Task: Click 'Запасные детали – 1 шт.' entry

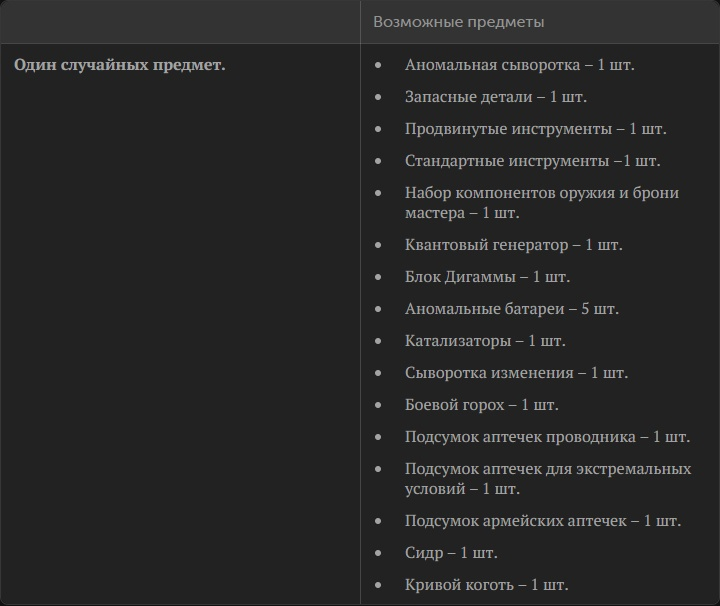Action: (x=495, y=97)
